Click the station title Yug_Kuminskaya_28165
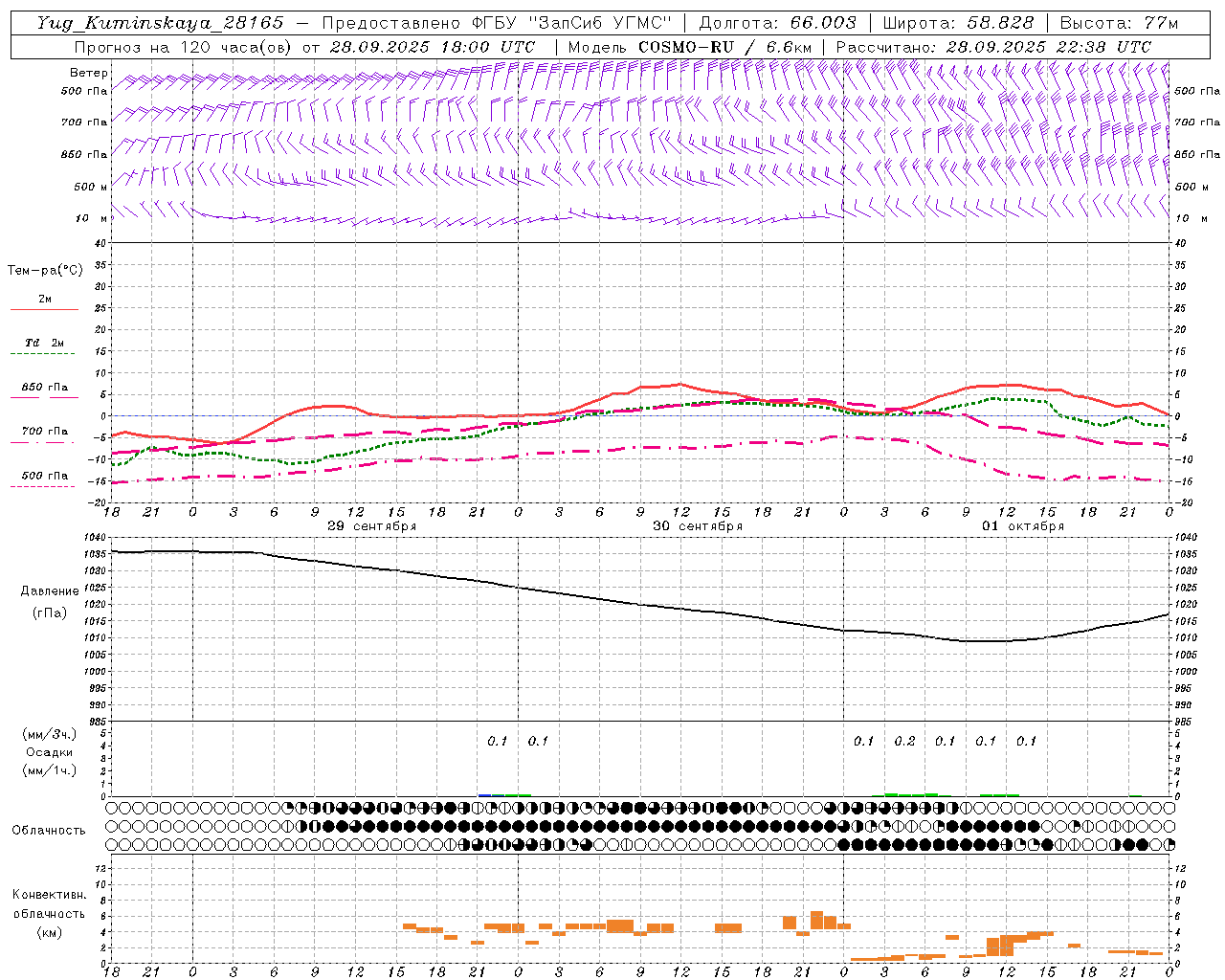The image size is (1225, 980). click(x=160, y=23)
